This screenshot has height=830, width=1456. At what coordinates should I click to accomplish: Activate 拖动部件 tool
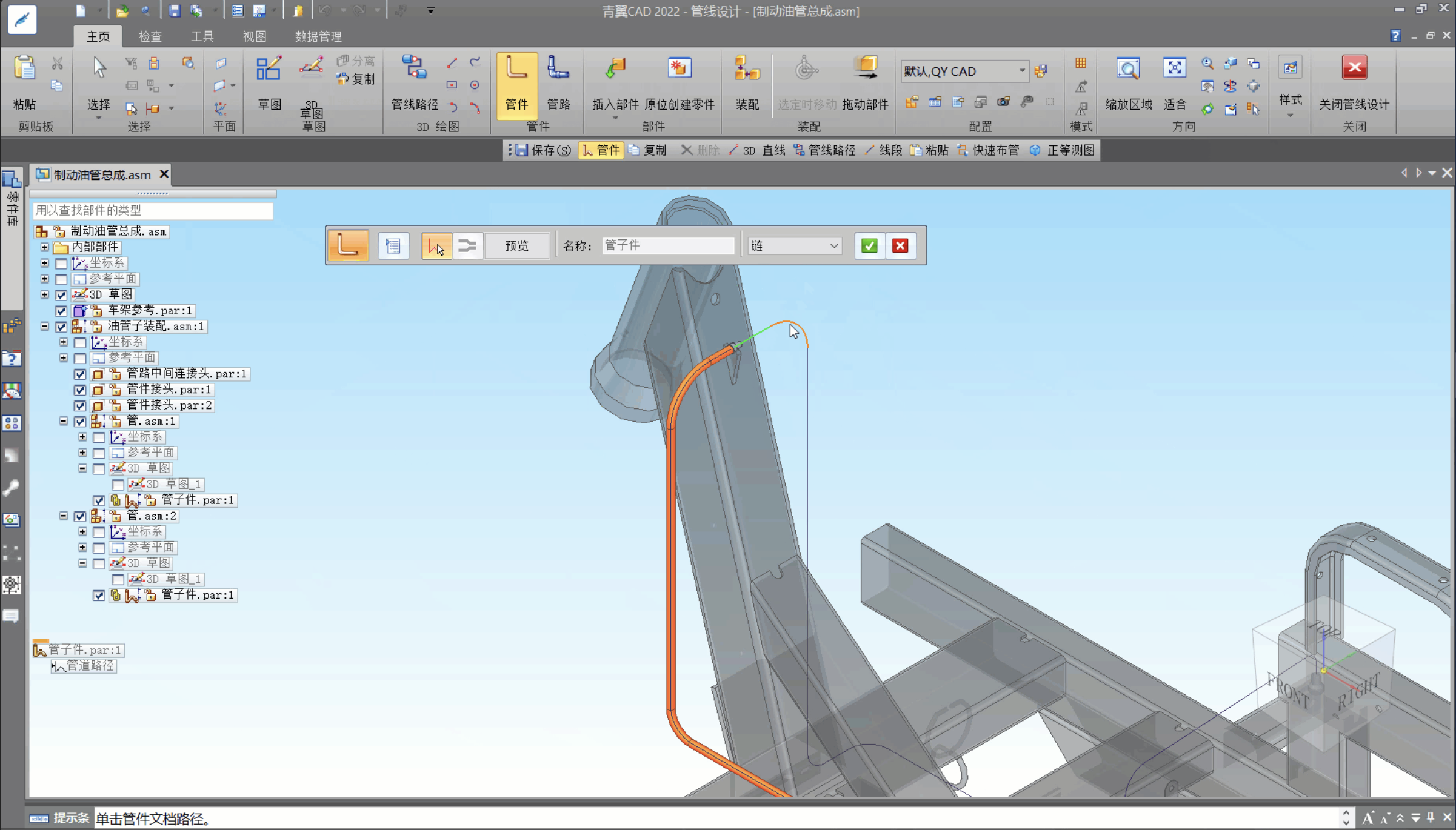[x=865, y=84]
